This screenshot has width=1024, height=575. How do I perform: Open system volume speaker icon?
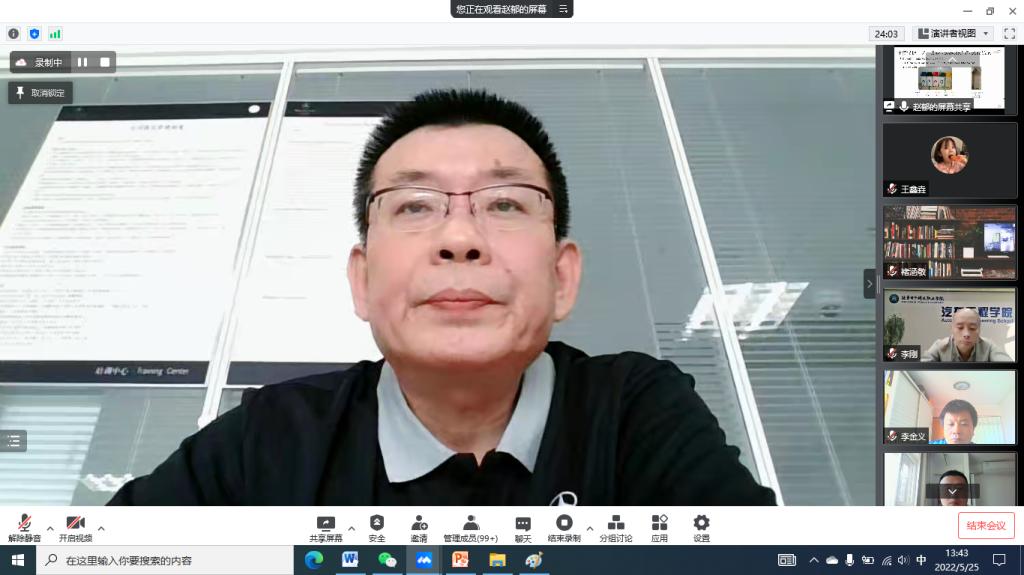904,560
